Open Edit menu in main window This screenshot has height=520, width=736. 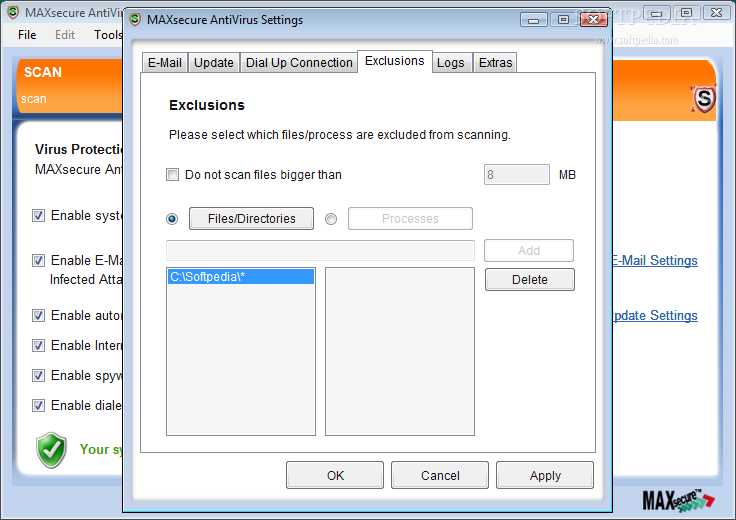(65, 35)
